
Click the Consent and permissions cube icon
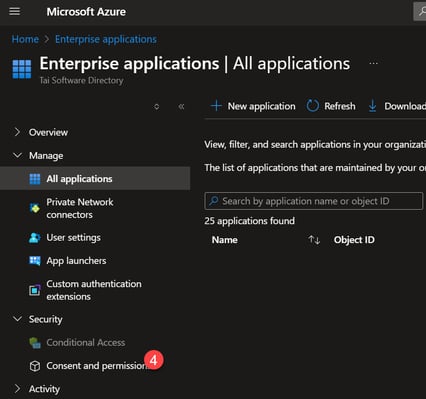(35, 366)
